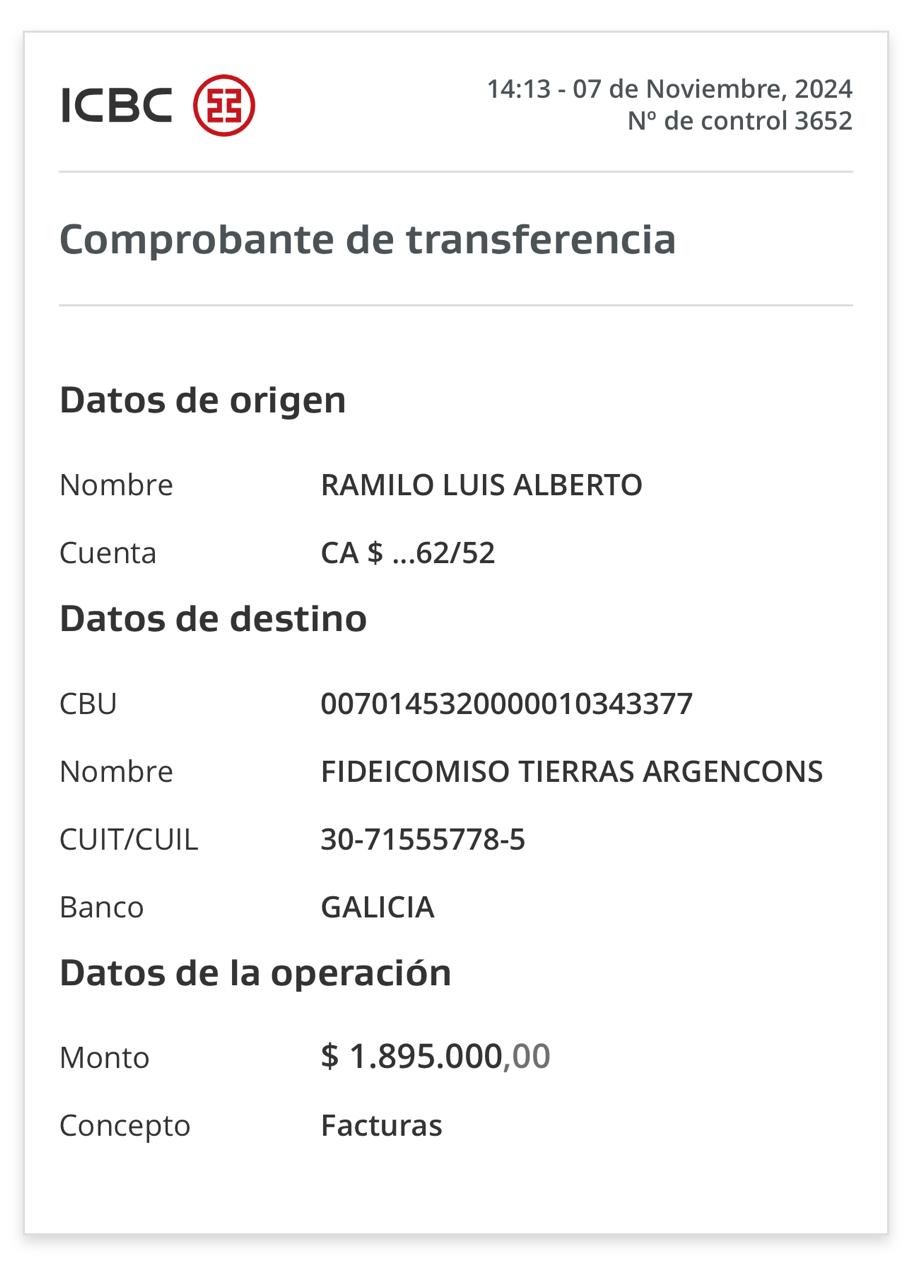Click the CBU number 0070145320000010343377

tap(506, 704)
